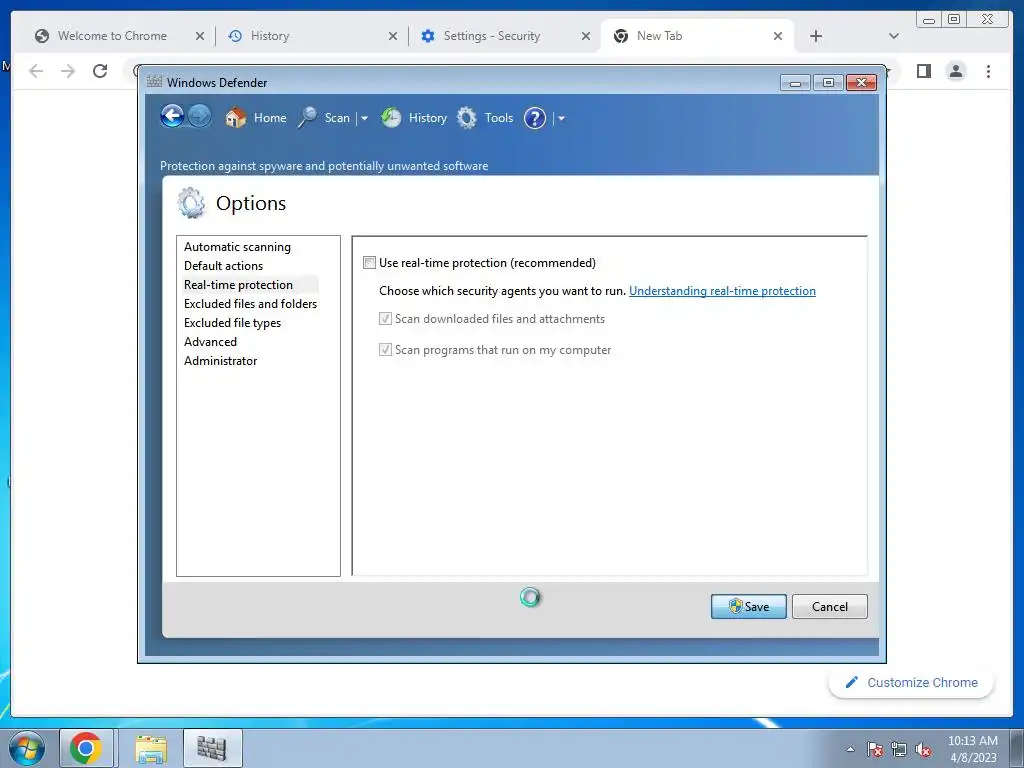The height and width of the screenshot is (768, 1024).
Task: Expand the Scan options dropdown arrow
Action: 364,118
